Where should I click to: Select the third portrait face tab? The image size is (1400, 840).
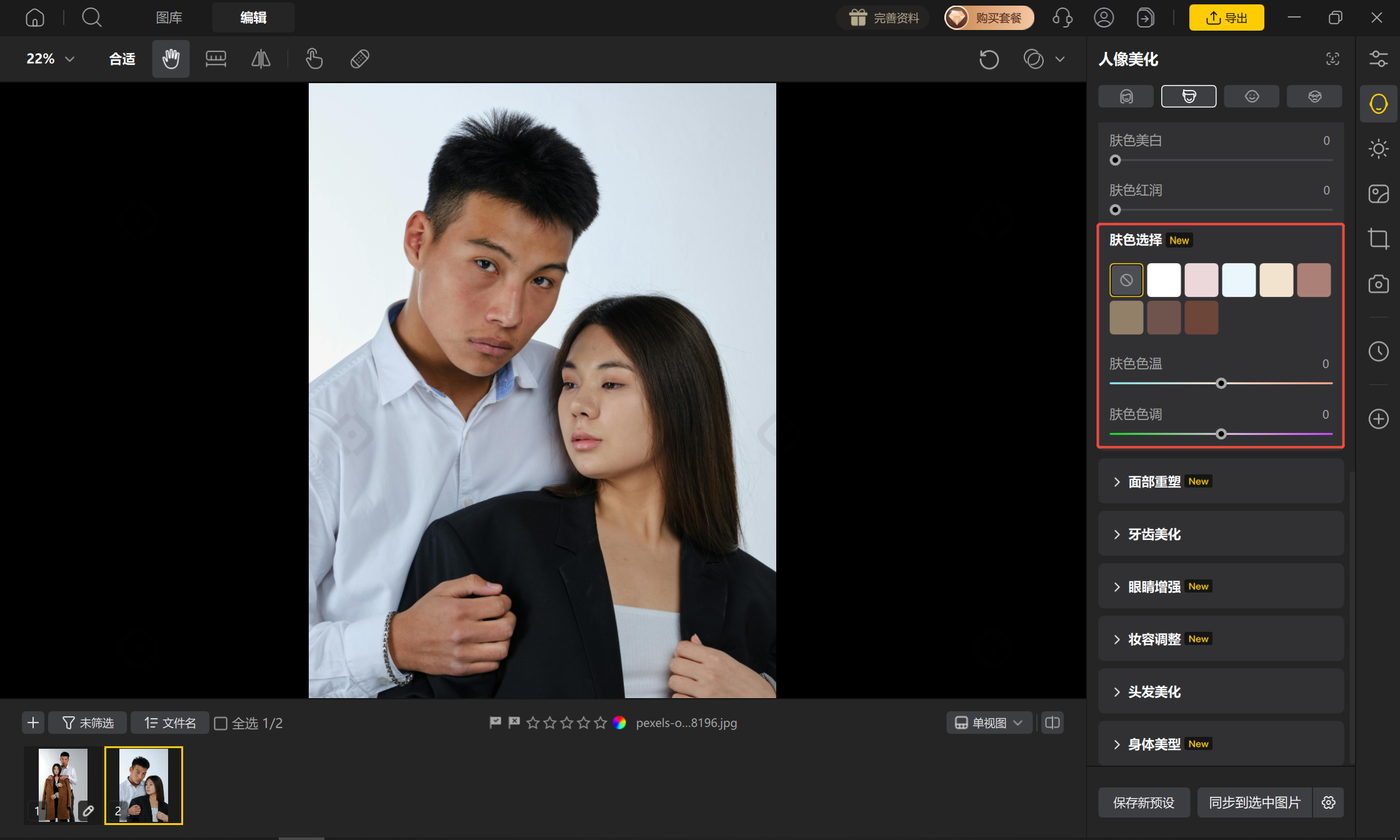click(x=1251, y=96)
